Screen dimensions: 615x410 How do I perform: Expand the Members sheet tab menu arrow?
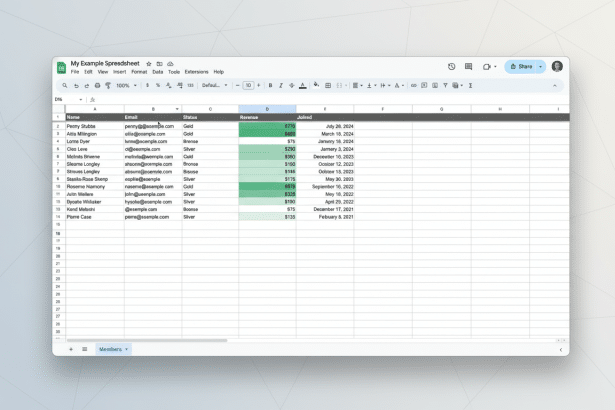pyautogui.click(x=126, y=349)
